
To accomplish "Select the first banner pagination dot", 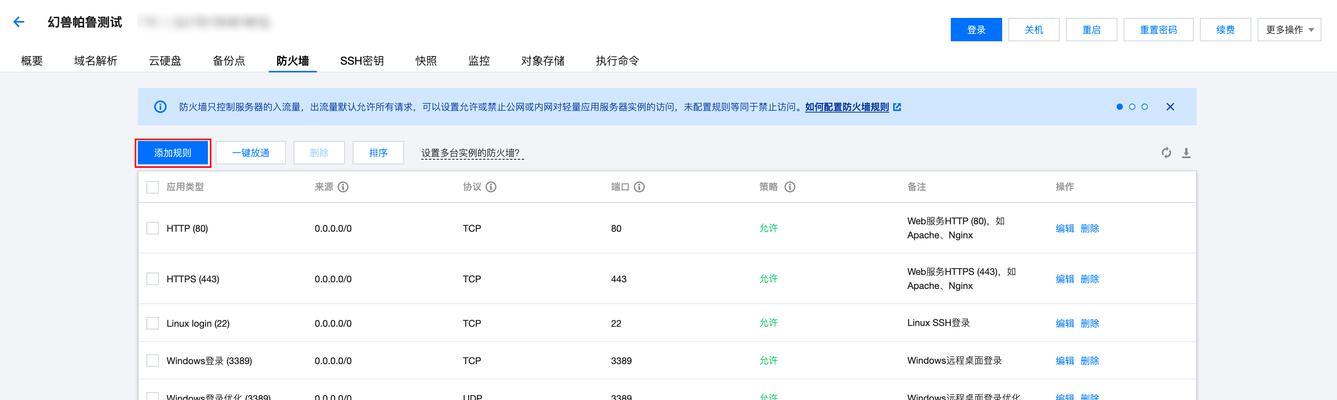I will click(1120, 107).
